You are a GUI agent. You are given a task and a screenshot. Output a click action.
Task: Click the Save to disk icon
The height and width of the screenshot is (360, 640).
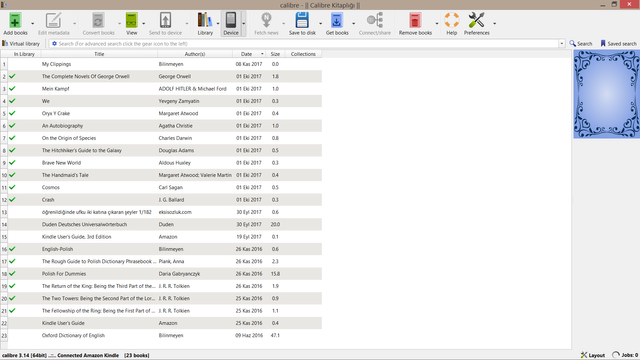pos(302,20)
